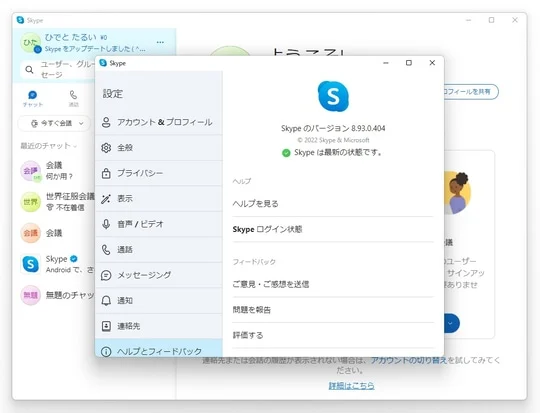Click the Skype icon in the settings title bar
The width and height of the screenshot is (540, 413).
tap(103, 63)
